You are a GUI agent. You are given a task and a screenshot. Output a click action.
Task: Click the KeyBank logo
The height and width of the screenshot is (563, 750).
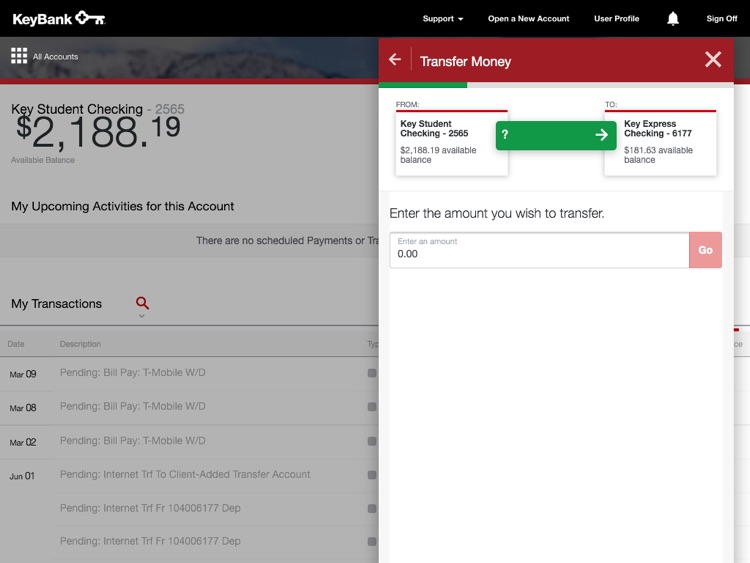click(x=58, y=19)
